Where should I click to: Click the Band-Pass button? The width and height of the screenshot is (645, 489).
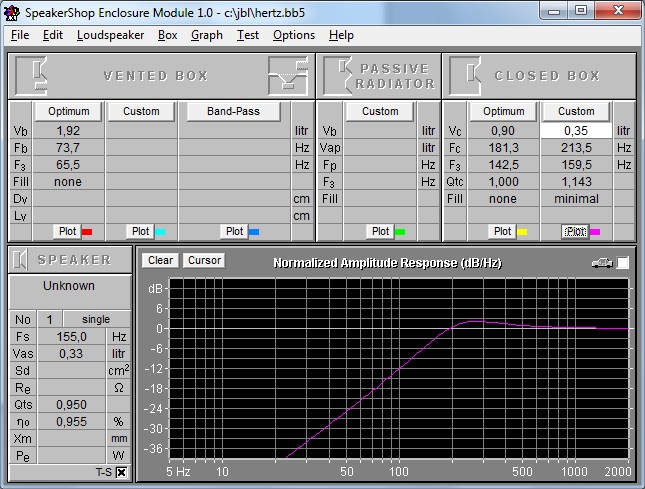(233, 111)
